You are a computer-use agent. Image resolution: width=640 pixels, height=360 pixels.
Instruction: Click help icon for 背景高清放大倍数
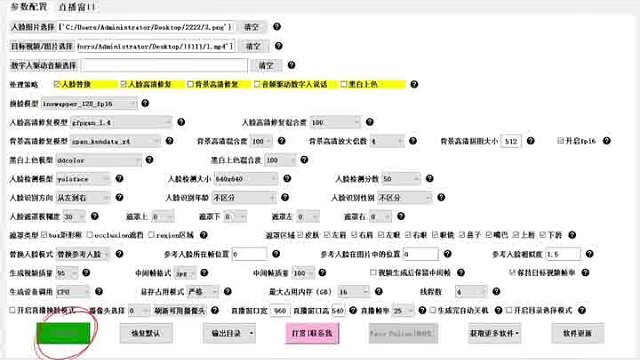point(413,141)
